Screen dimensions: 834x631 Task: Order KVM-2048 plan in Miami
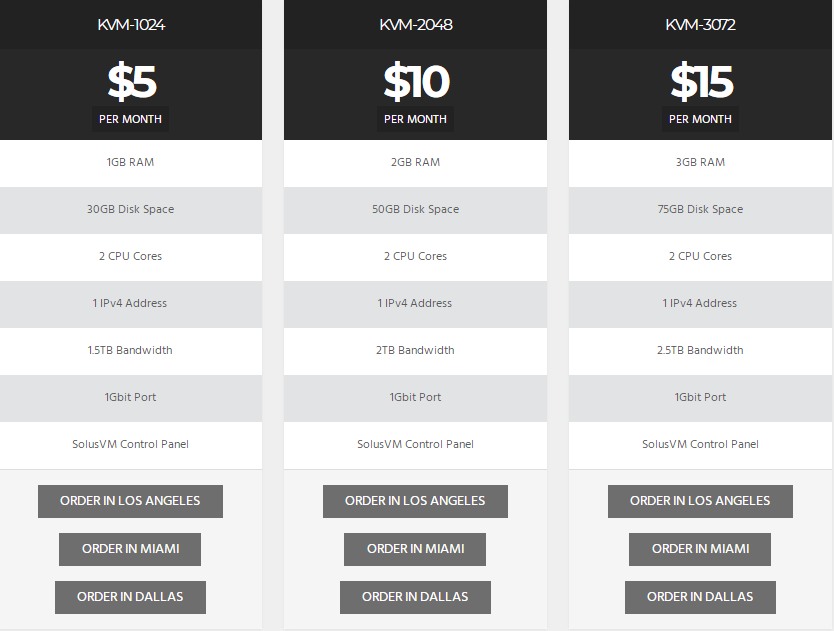click(415, 549)
